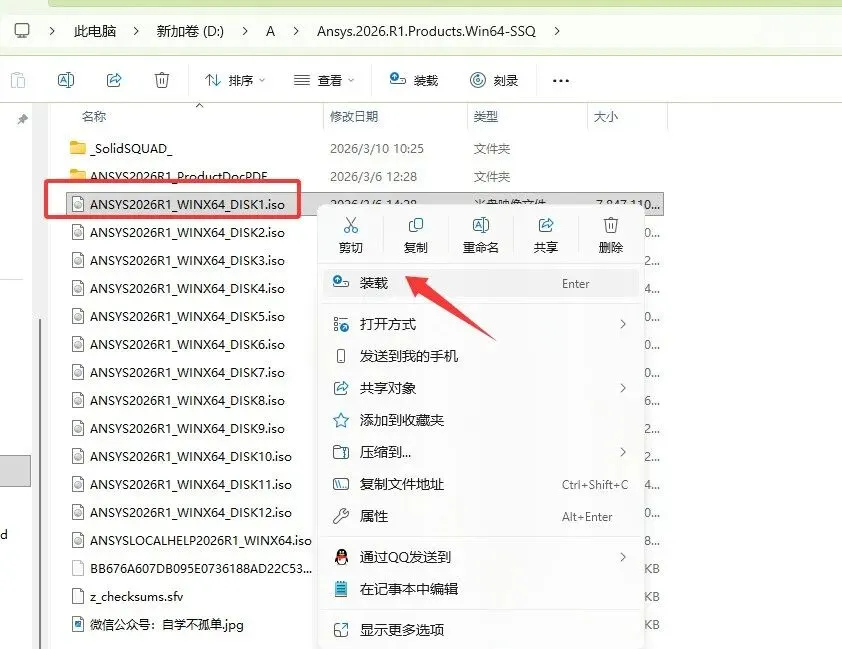Open 压缩到... context menu entry
This screenshot has width=842, height=649.
click(481, 452)
